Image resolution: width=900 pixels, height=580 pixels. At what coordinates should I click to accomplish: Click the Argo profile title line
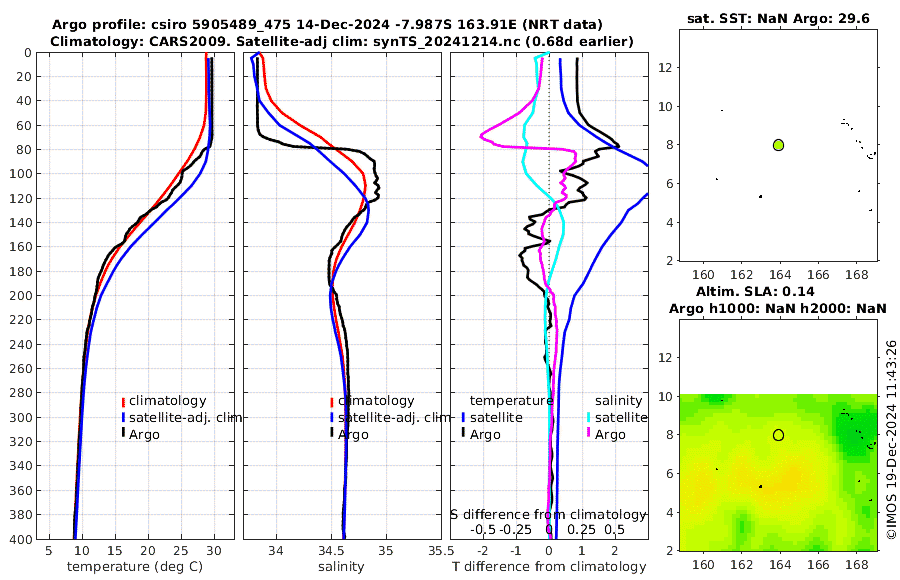click(x=327, y=25)
